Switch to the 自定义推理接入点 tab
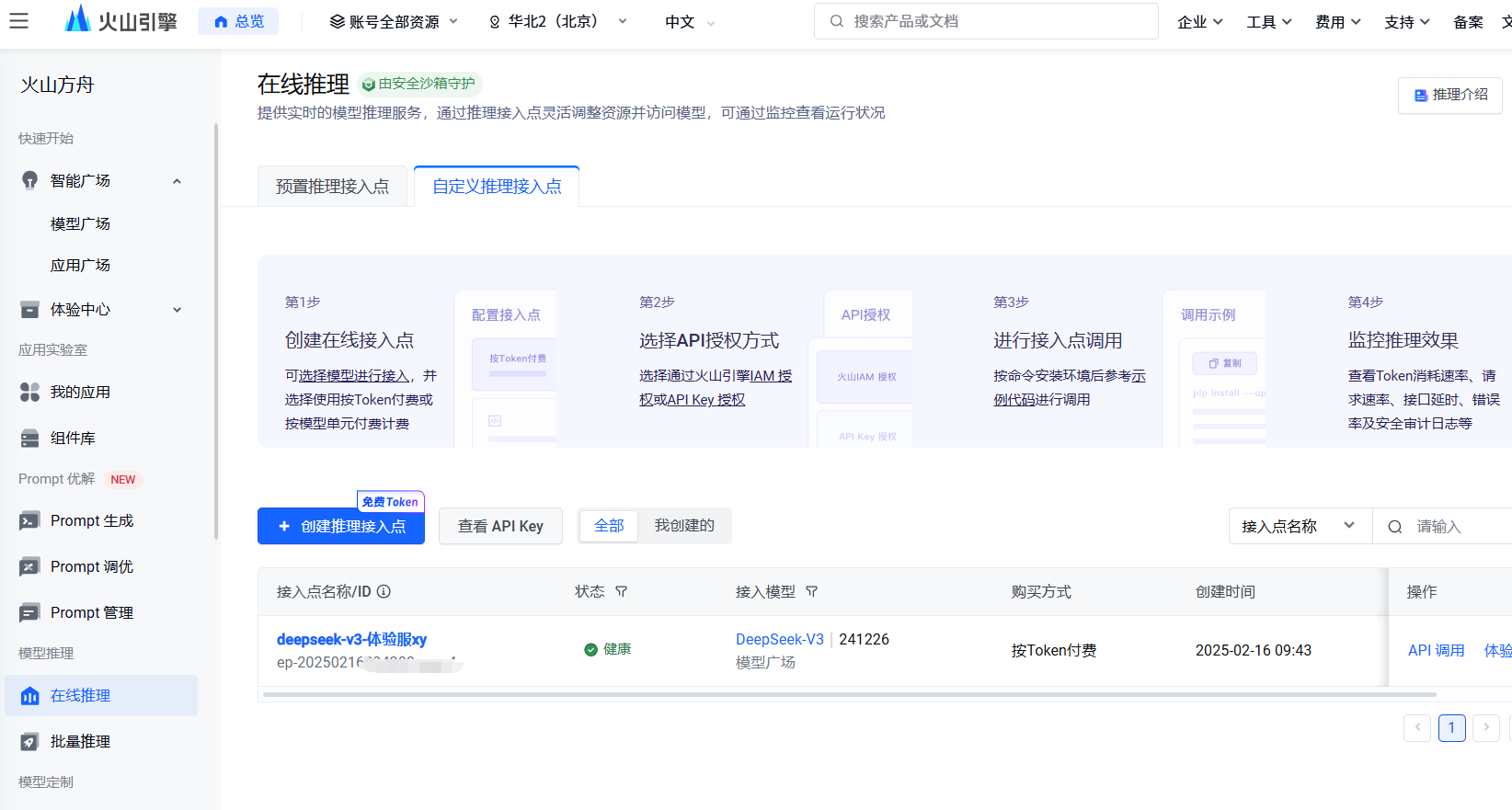This screenshot has width=1512, height=810. [x=497, y=187]
